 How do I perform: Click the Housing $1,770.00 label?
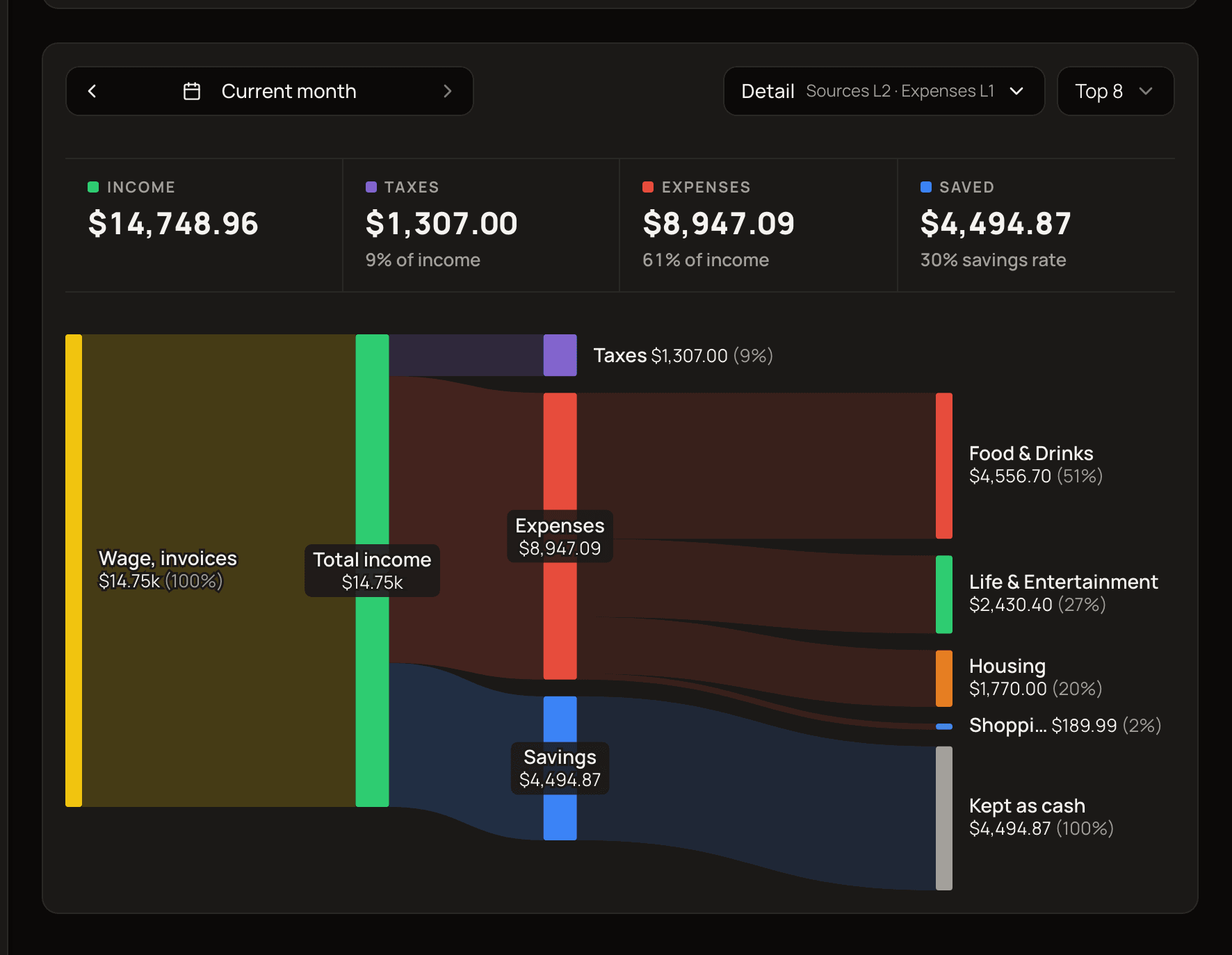coord(1036,677)
